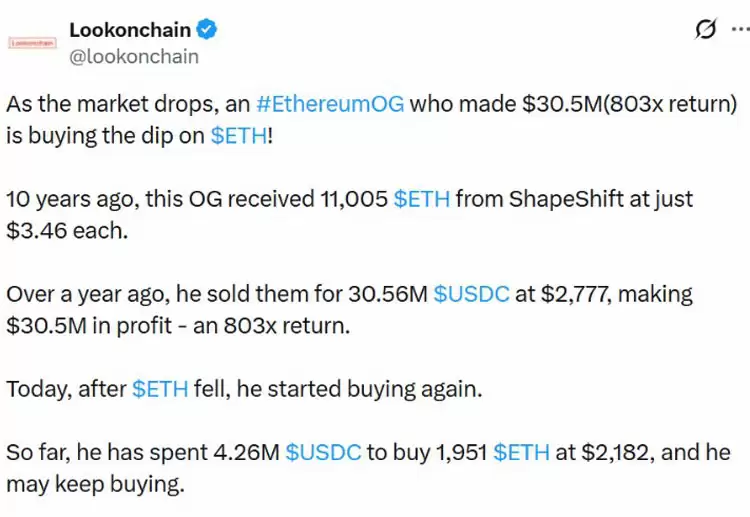
Task: Open the Lookonchain display name
Action: coord(130,30)
